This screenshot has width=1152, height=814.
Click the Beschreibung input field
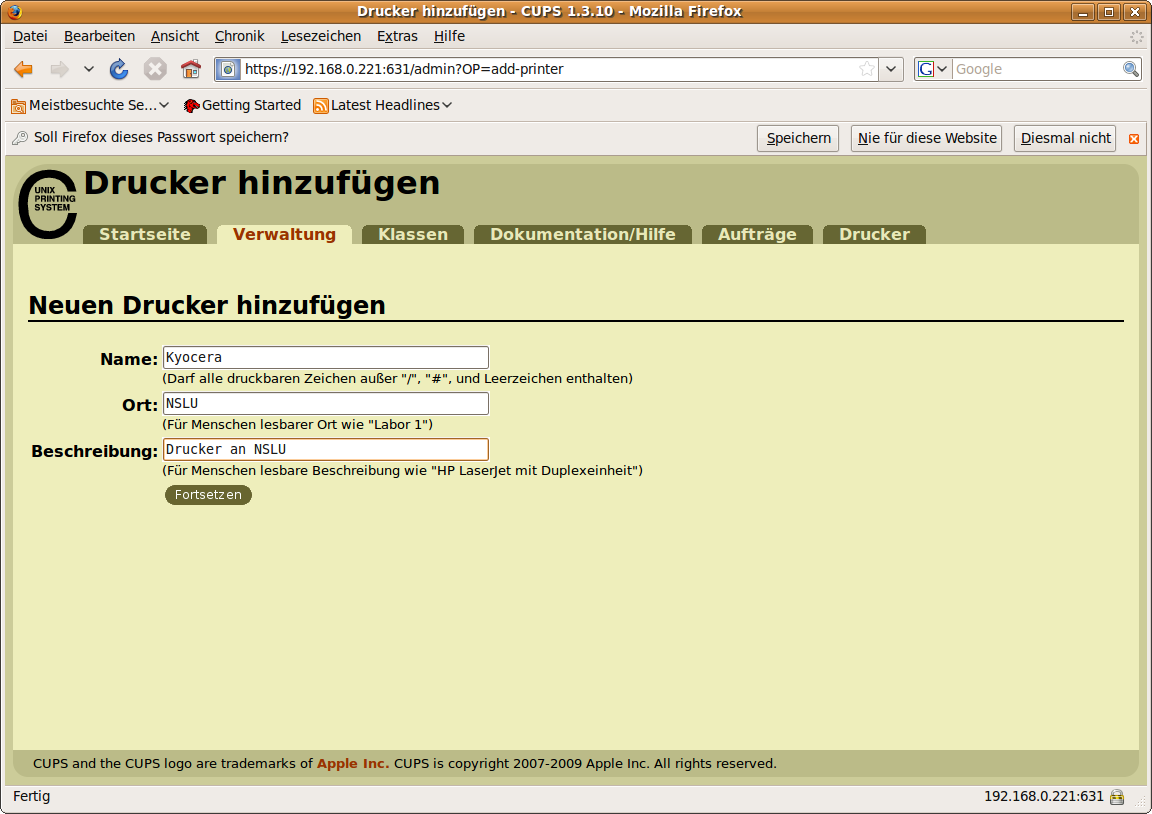point(325,450)
